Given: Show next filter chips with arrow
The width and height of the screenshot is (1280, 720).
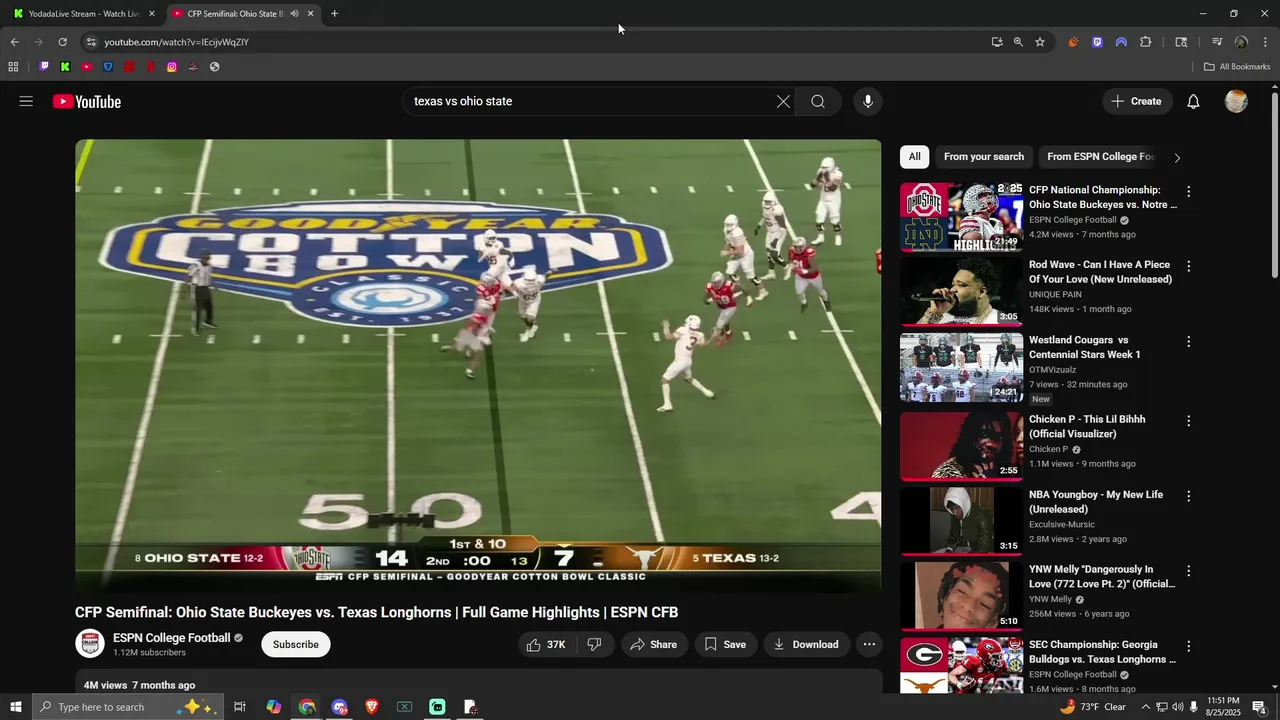Looking at the screenshot, I should (1177, 158).
